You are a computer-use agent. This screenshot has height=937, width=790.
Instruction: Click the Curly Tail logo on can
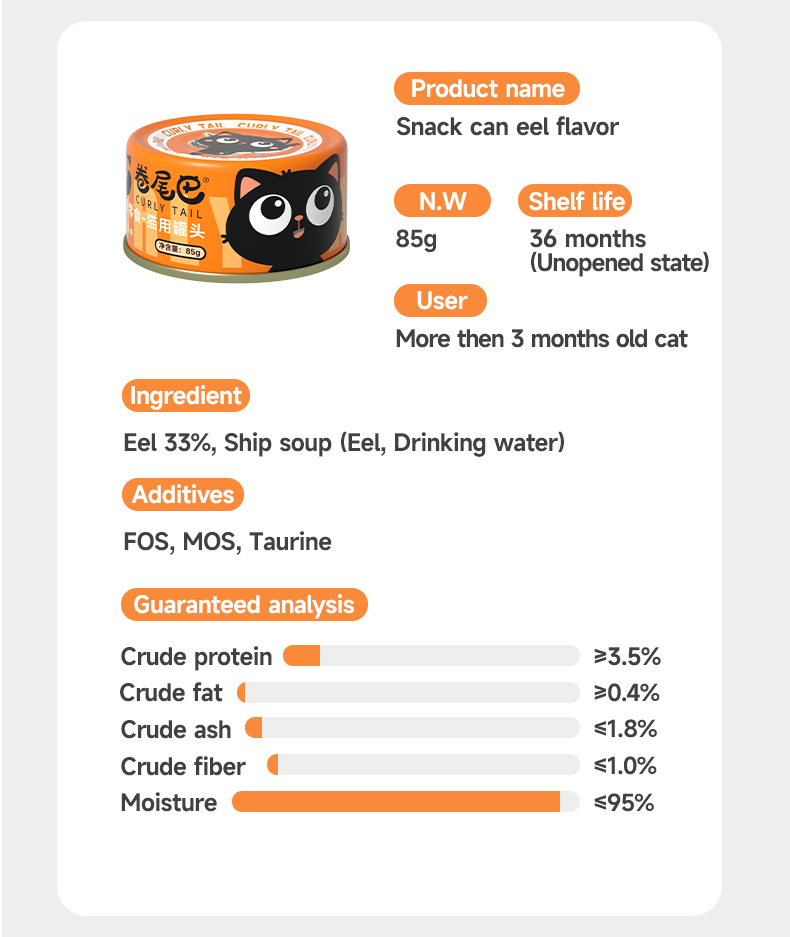point(170,190)
